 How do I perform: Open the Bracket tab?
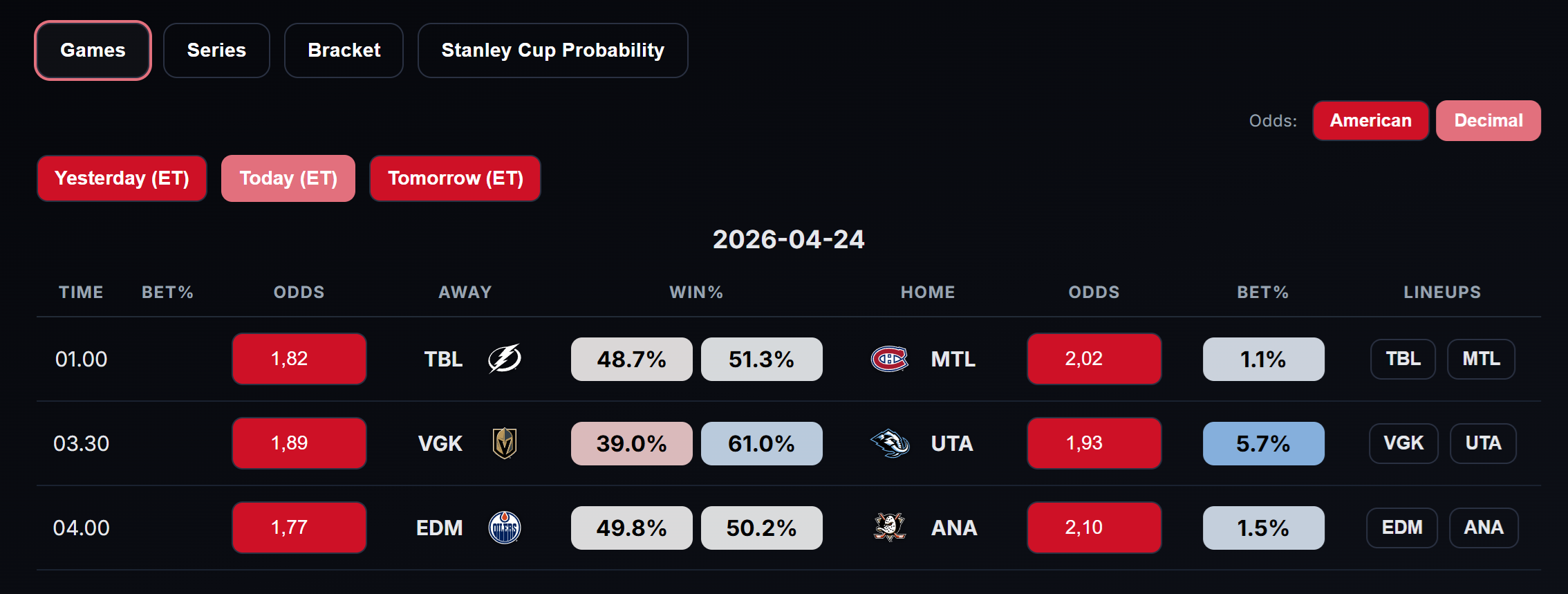click(344, 50)
